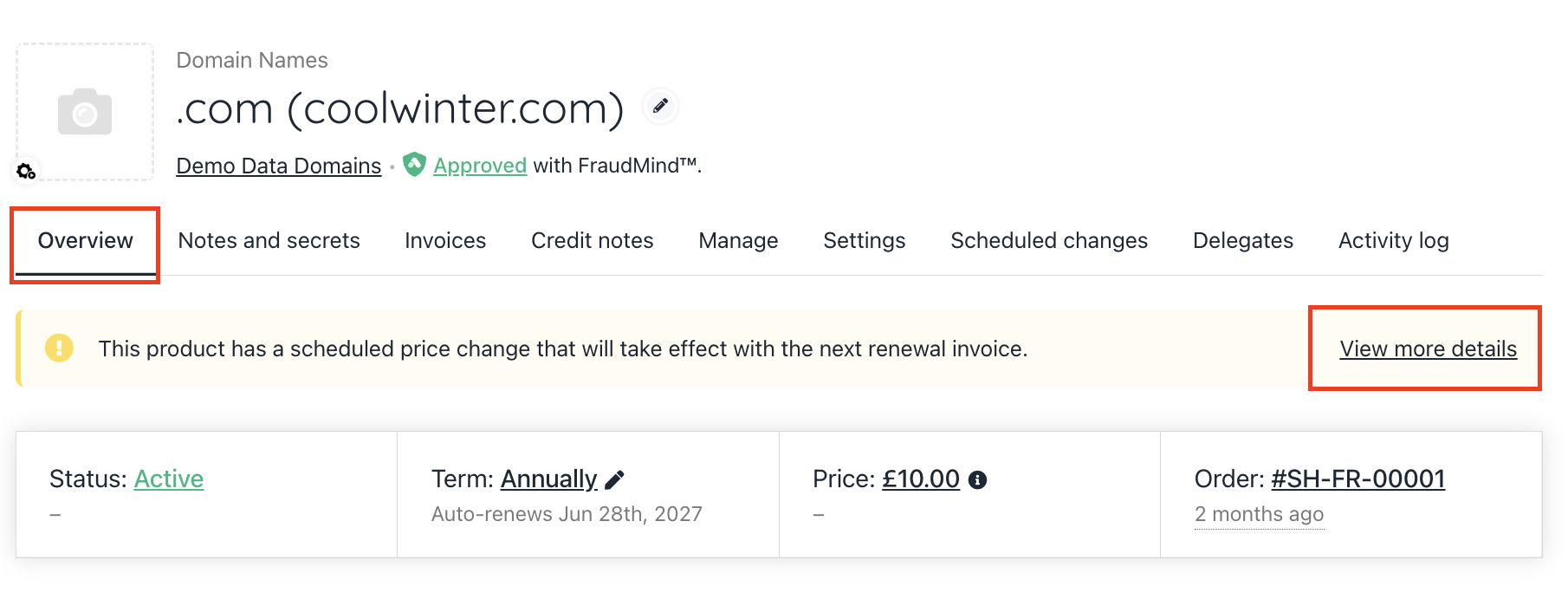Screen dimensions: 1568x593
Task: Open the Invoices tab
Action: pyautogui.click(x=445, y=240)
